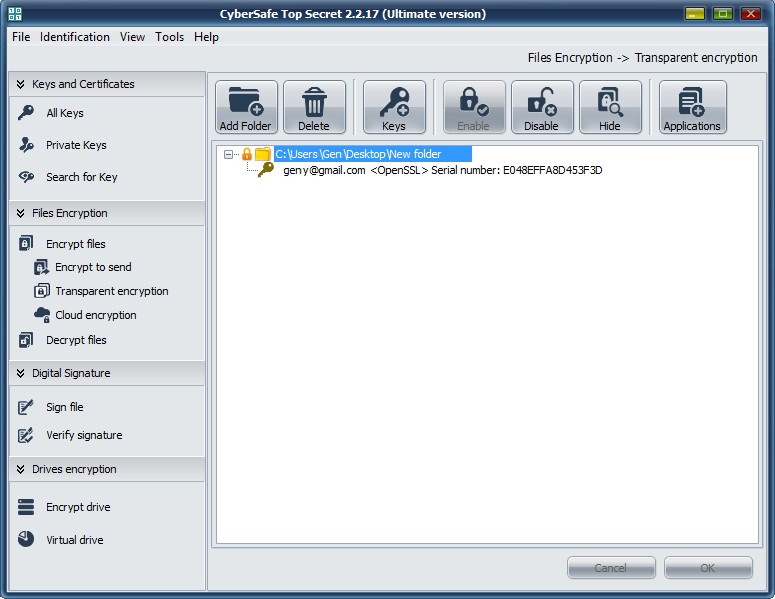Go to Search for Key label

[82, 177]
